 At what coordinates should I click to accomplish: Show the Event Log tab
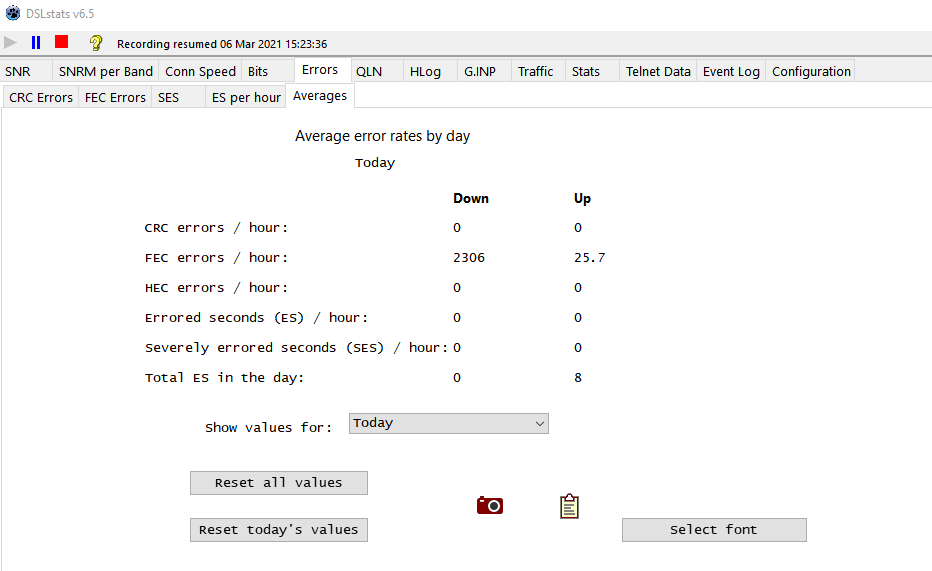coord(731,71)
